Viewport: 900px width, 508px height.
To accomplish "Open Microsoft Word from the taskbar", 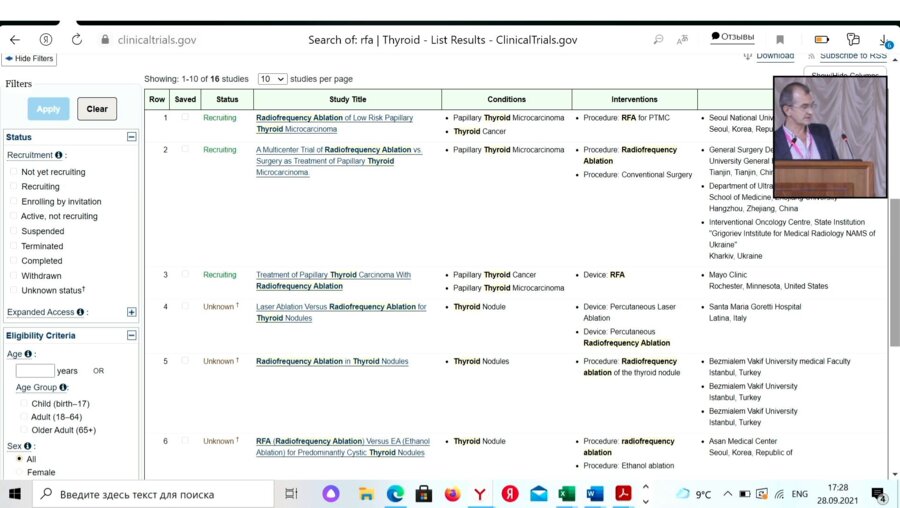I will (x=595, y=494).
